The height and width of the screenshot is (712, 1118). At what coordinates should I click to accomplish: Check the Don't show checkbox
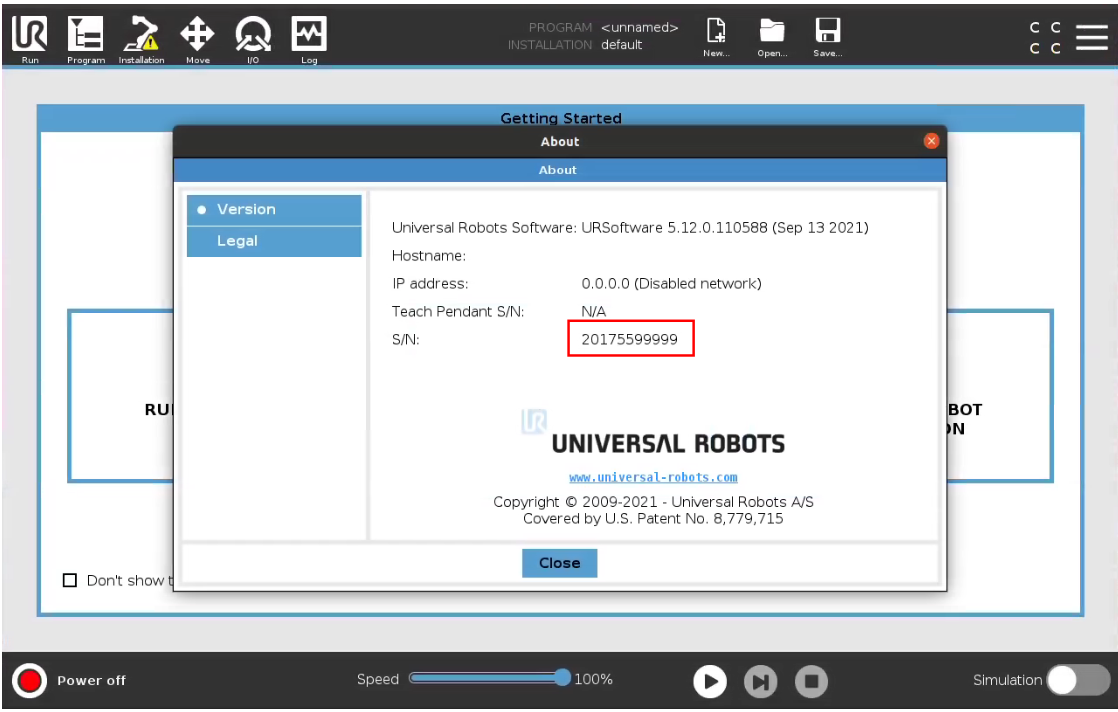click(x=70, y=580)
